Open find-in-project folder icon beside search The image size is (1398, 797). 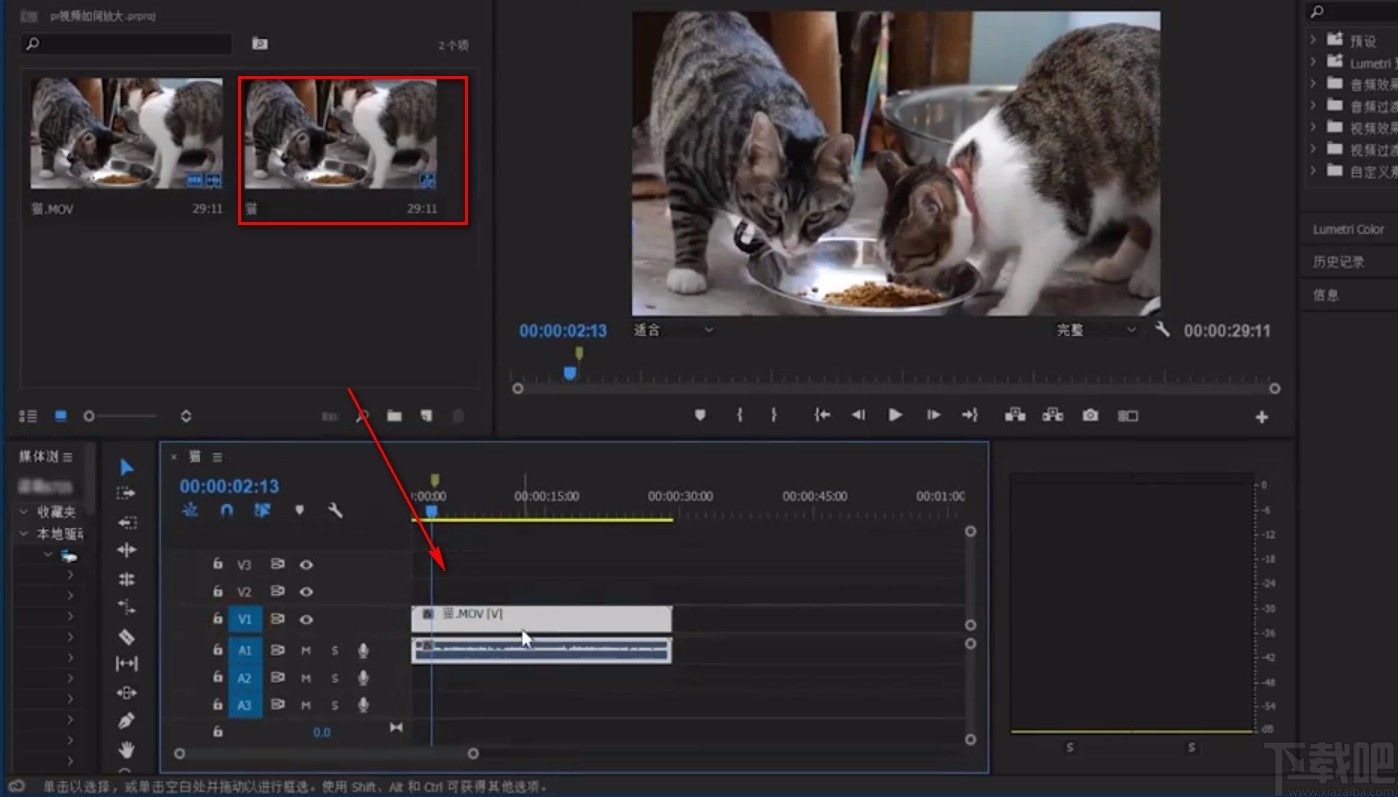coord(259,43)
